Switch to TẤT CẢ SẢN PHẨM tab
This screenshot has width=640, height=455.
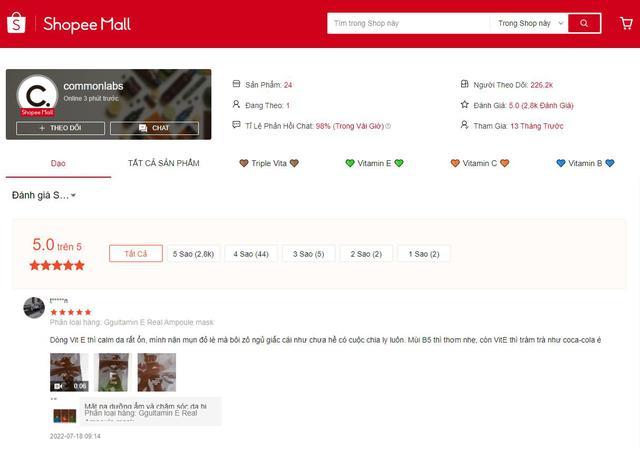coord(164,163)
